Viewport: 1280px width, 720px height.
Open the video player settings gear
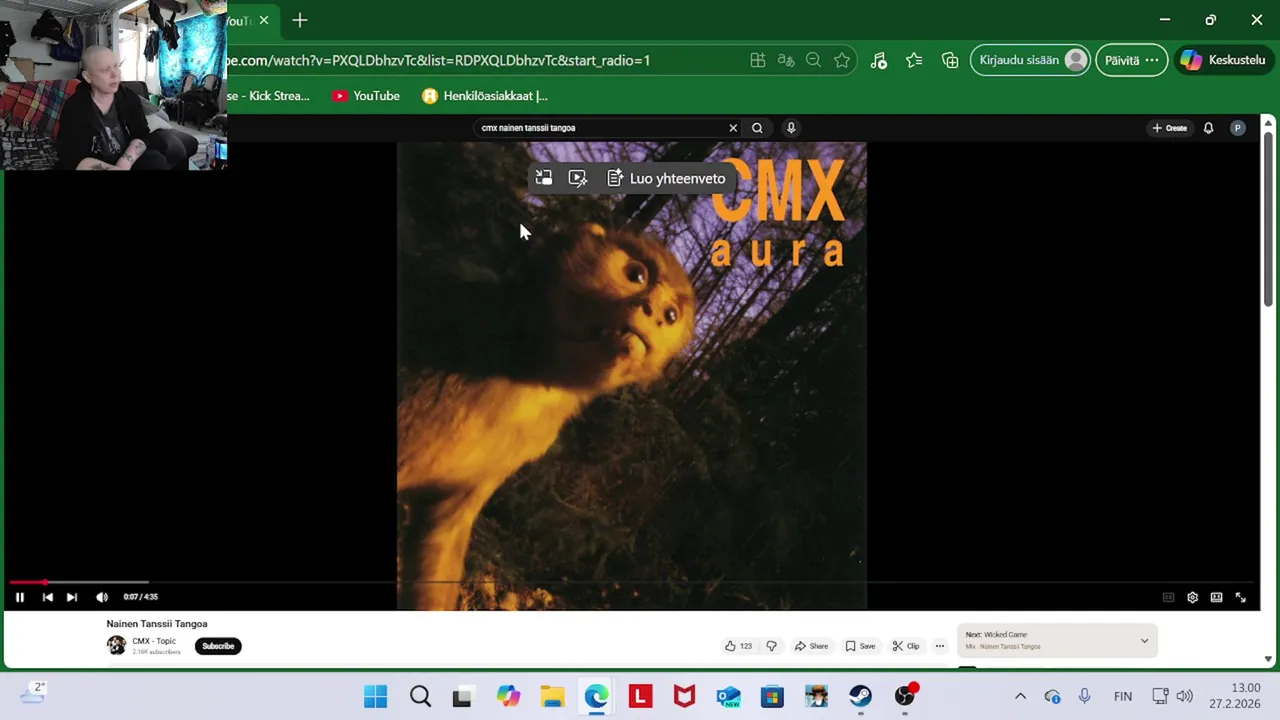1192,597
